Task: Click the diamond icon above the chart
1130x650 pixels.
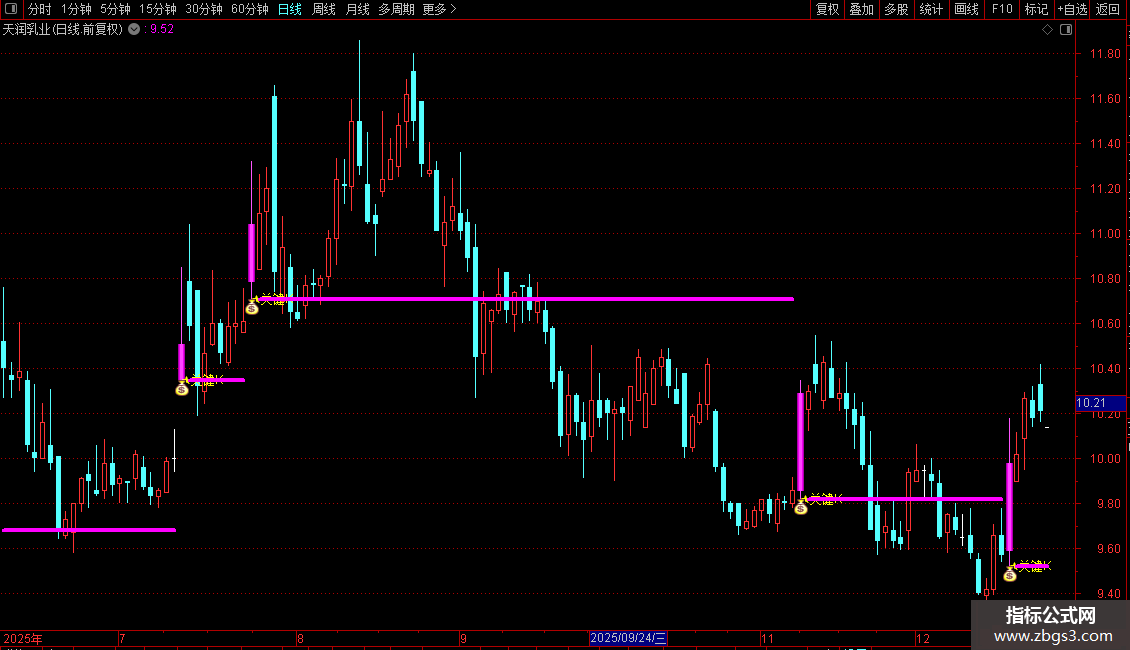Action: 1048,30
